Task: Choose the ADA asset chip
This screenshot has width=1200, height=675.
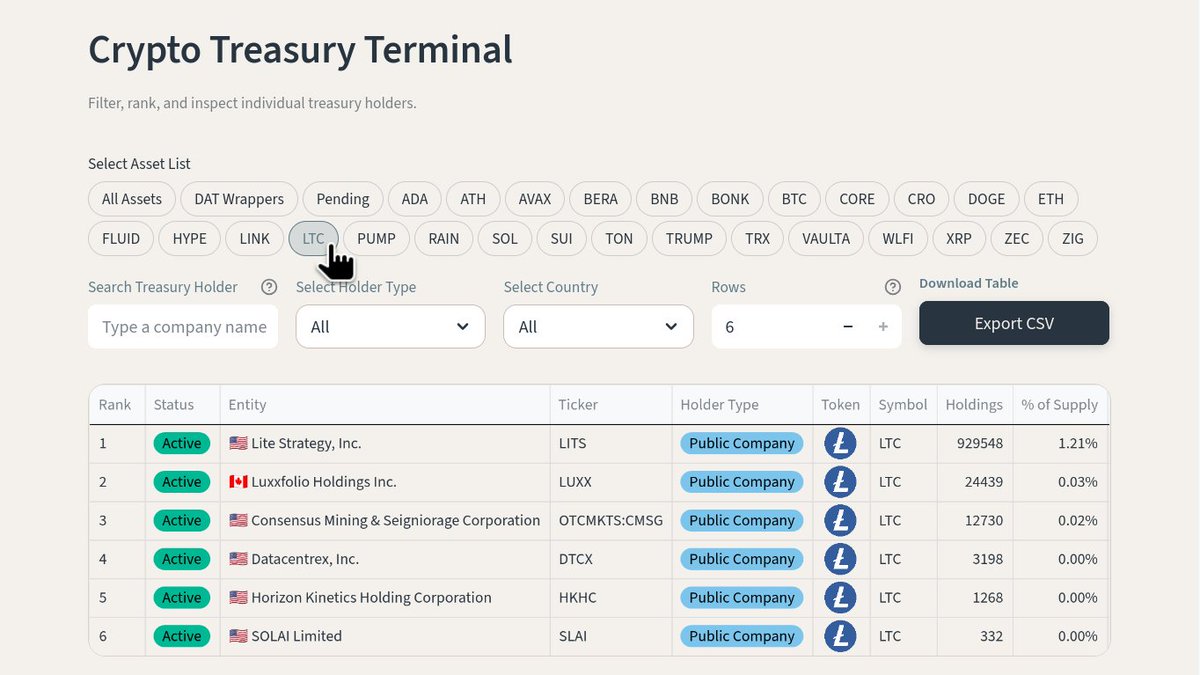Action: [415, 199]
